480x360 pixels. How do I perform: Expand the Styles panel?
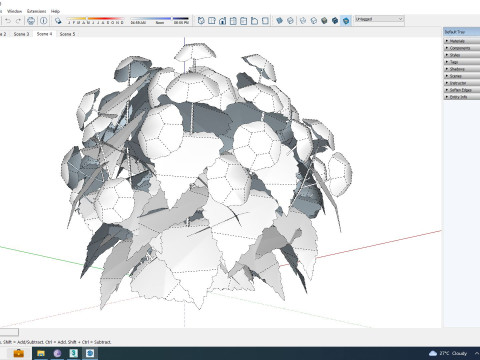coord(462,55)
